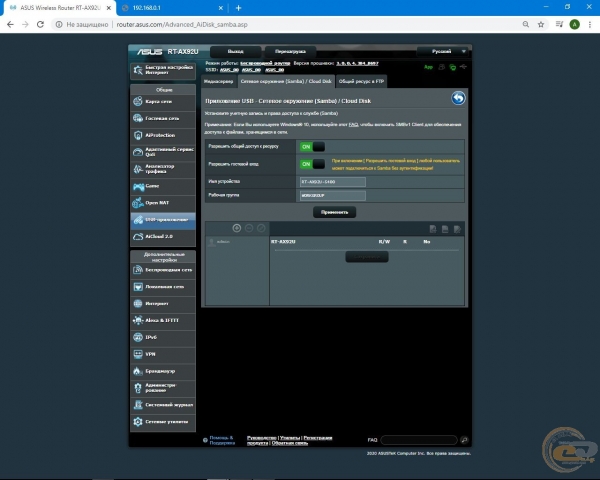This screenshot has height=480, width=600.
Task: Click the App link icon in header
Action: tap(429, 67)
